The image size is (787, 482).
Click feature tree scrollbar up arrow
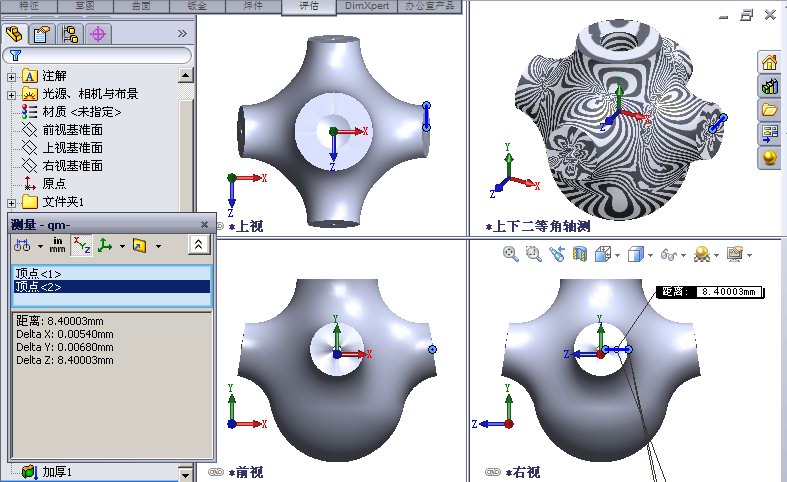coord(185,75)
